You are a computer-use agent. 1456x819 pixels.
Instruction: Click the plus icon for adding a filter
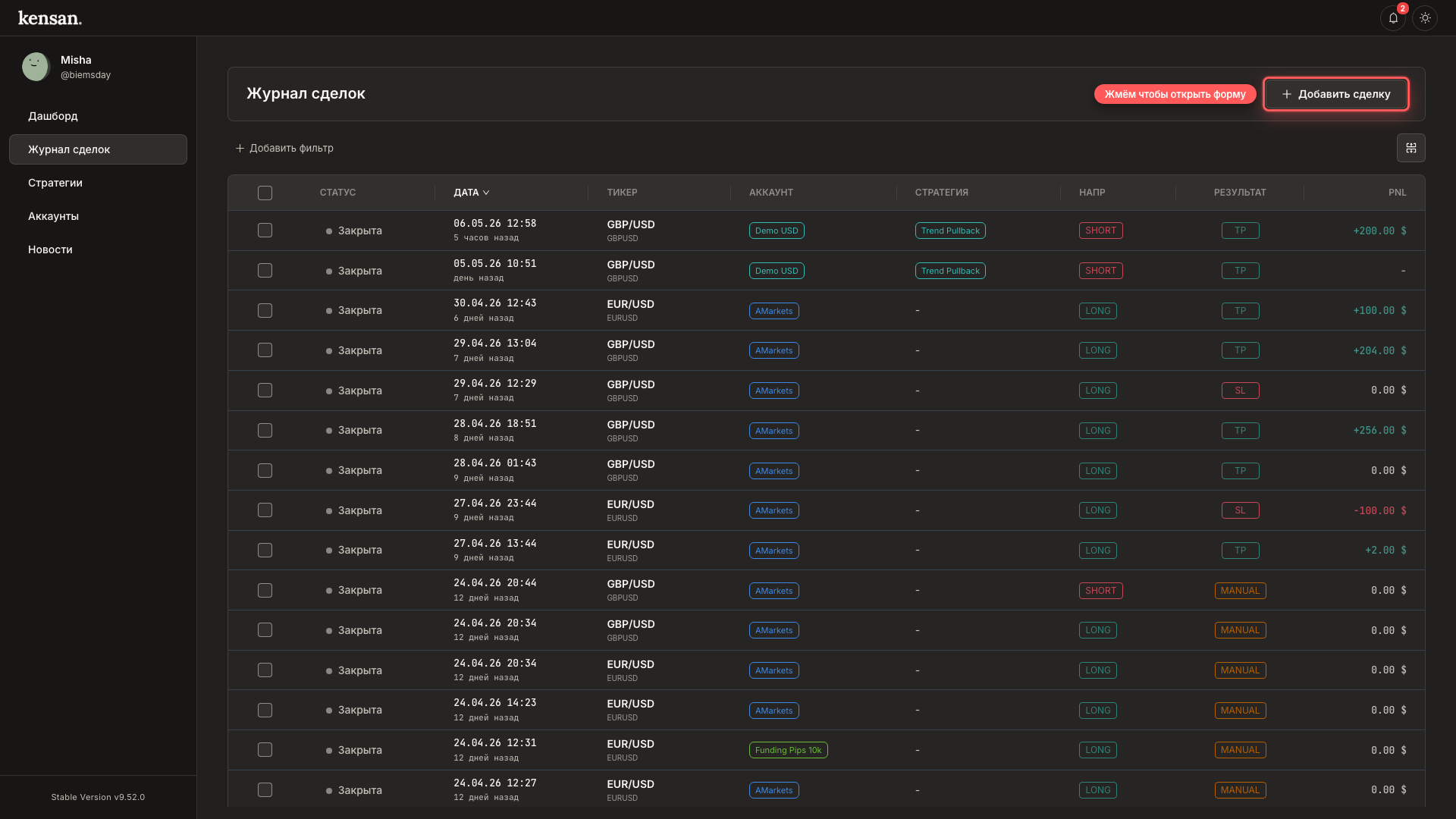click(240, 149)
